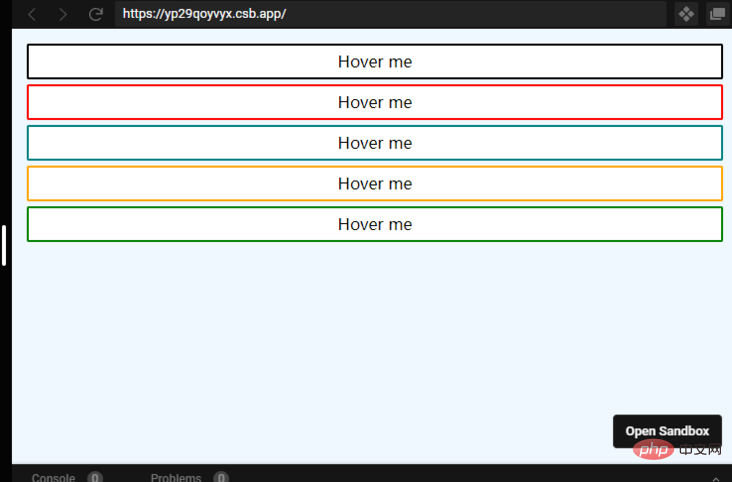
Task: Click the browser forward arrow icon
Action: [63, 14]
